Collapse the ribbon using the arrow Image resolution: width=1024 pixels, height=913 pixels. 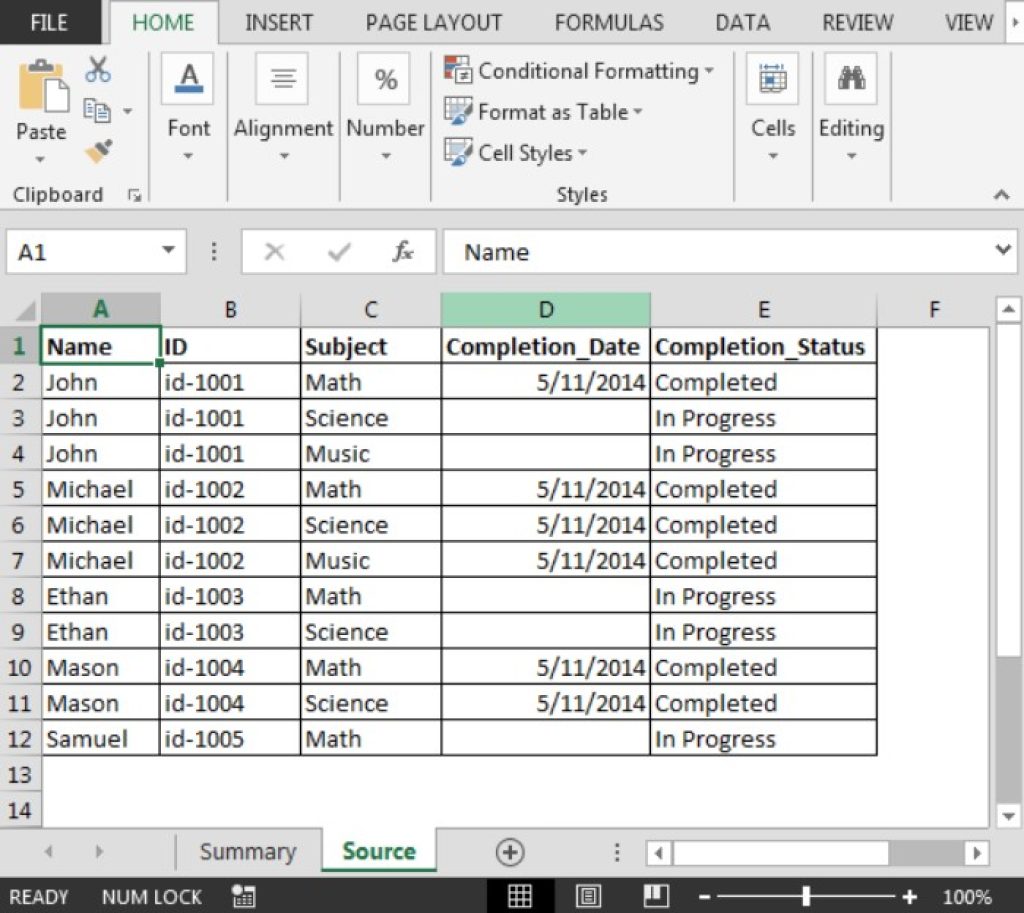(1003, 194)
